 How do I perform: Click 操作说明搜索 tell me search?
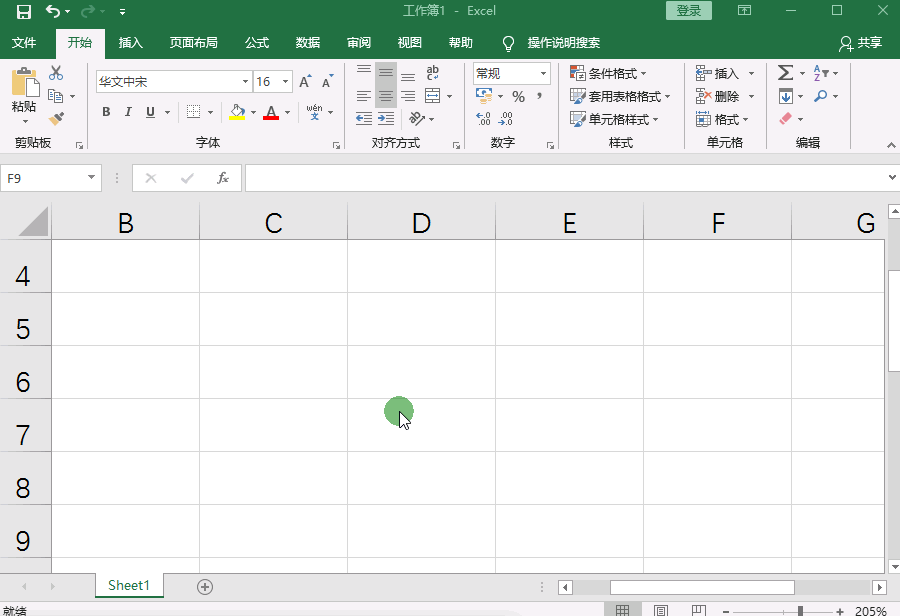click(563, 42)
